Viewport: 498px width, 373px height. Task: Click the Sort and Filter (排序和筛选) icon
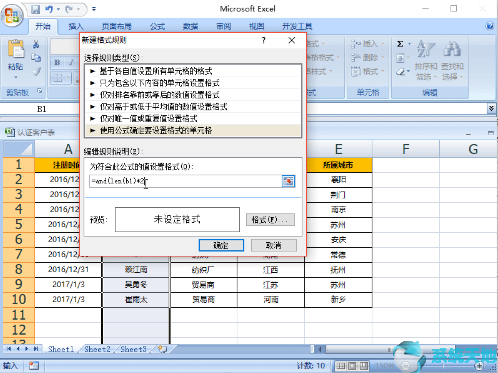coord(426,49)
